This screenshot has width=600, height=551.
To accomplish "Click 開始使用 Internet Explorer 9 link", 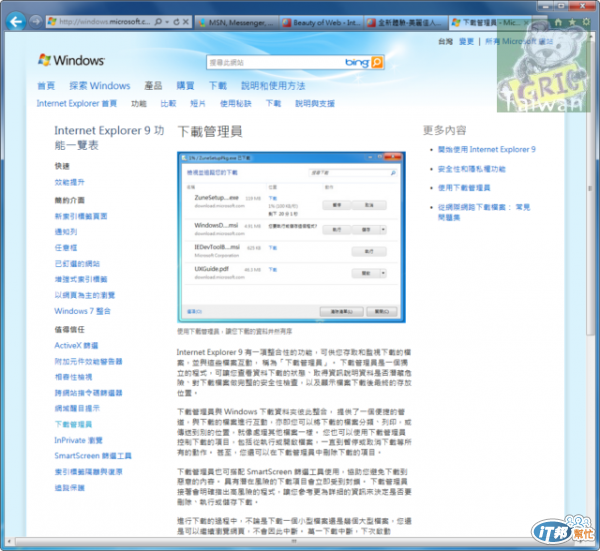I will (487, 150).
